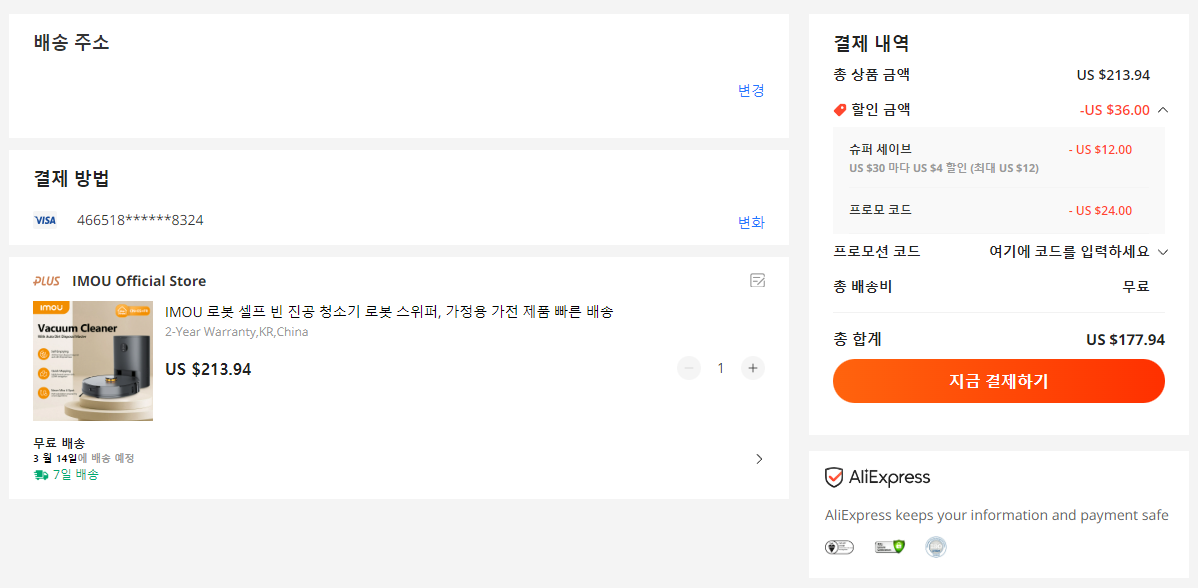Image resolution: width=1198 pixels, height=588 pixels.
Task: Click the 3월 14일 delivery estimate text
Action: pos(84,458)
